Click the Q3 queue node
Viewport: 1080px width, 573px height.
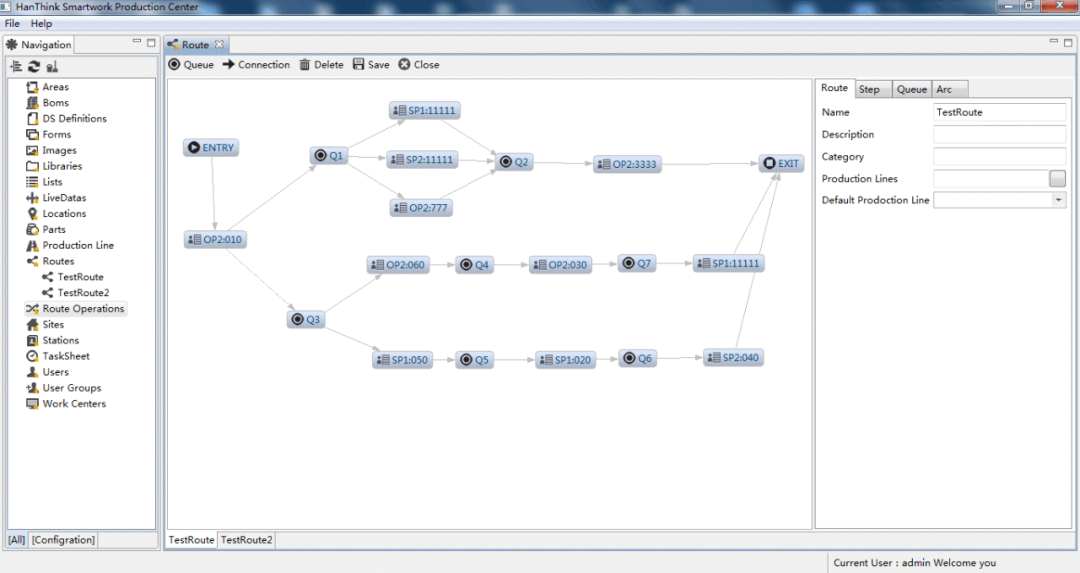pos(305,320)
